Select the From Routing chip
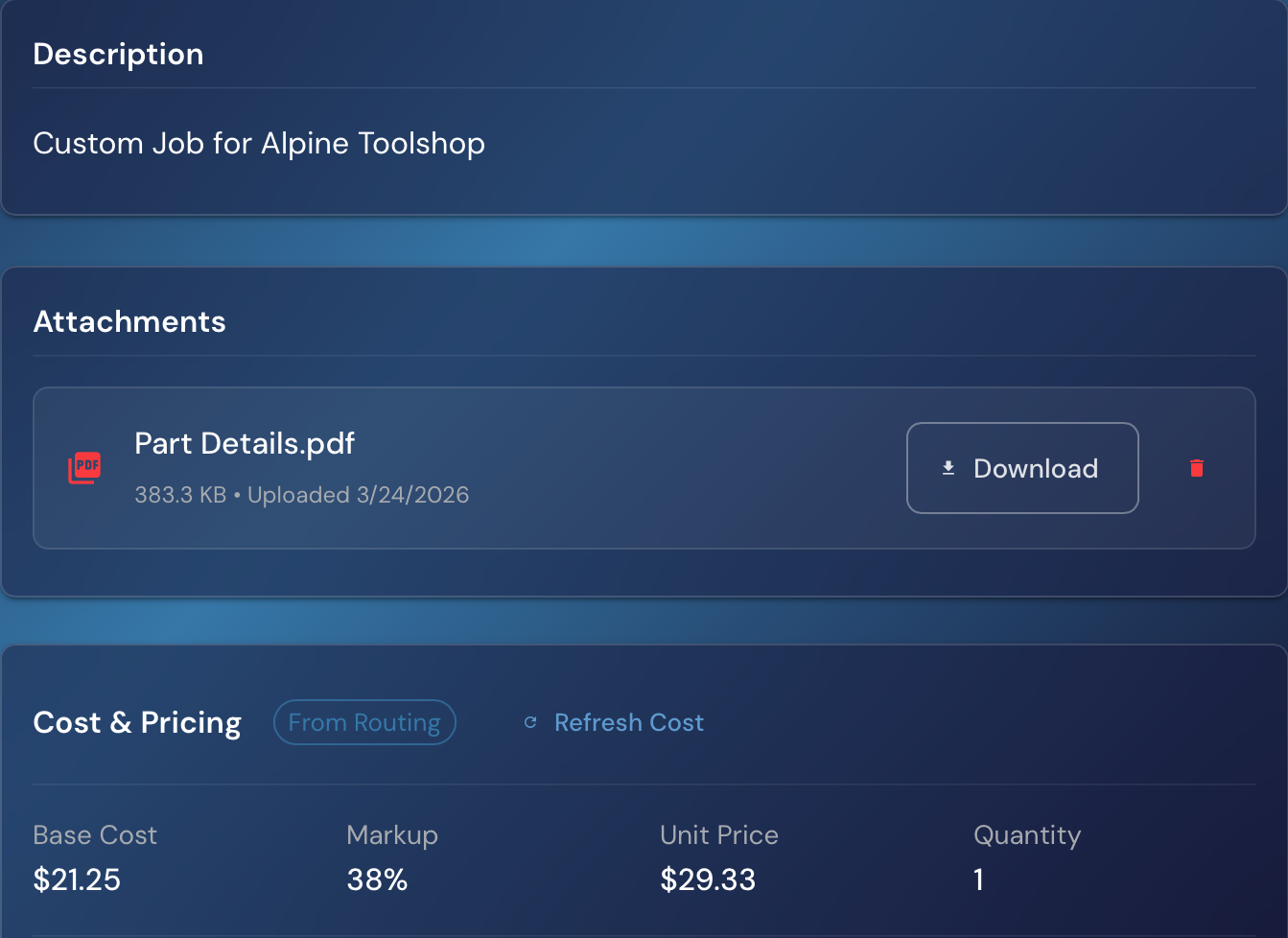Image resolution: width=1288 pixels, height=938 pixels. (364, 722)
